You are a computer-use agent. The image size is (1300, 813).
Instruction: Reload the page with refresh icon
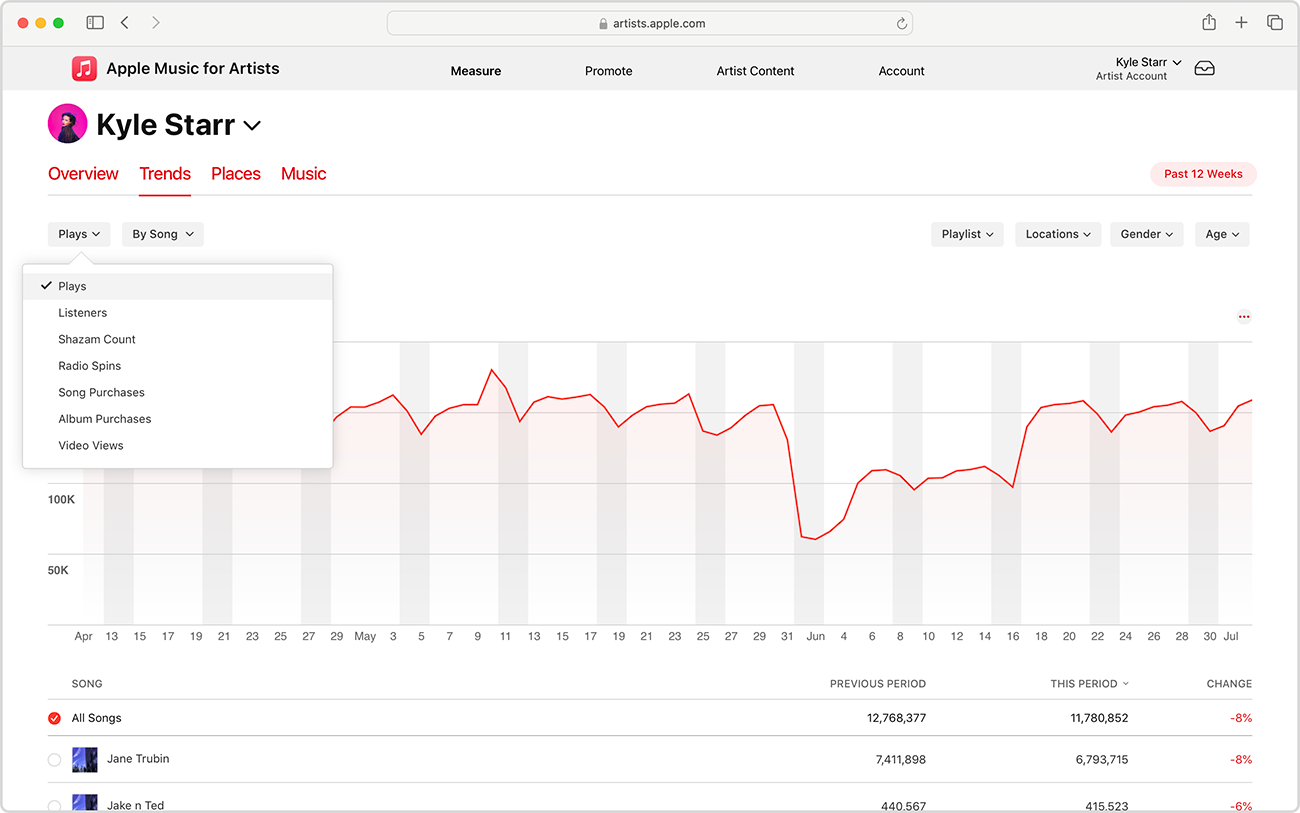pos(901,23)
